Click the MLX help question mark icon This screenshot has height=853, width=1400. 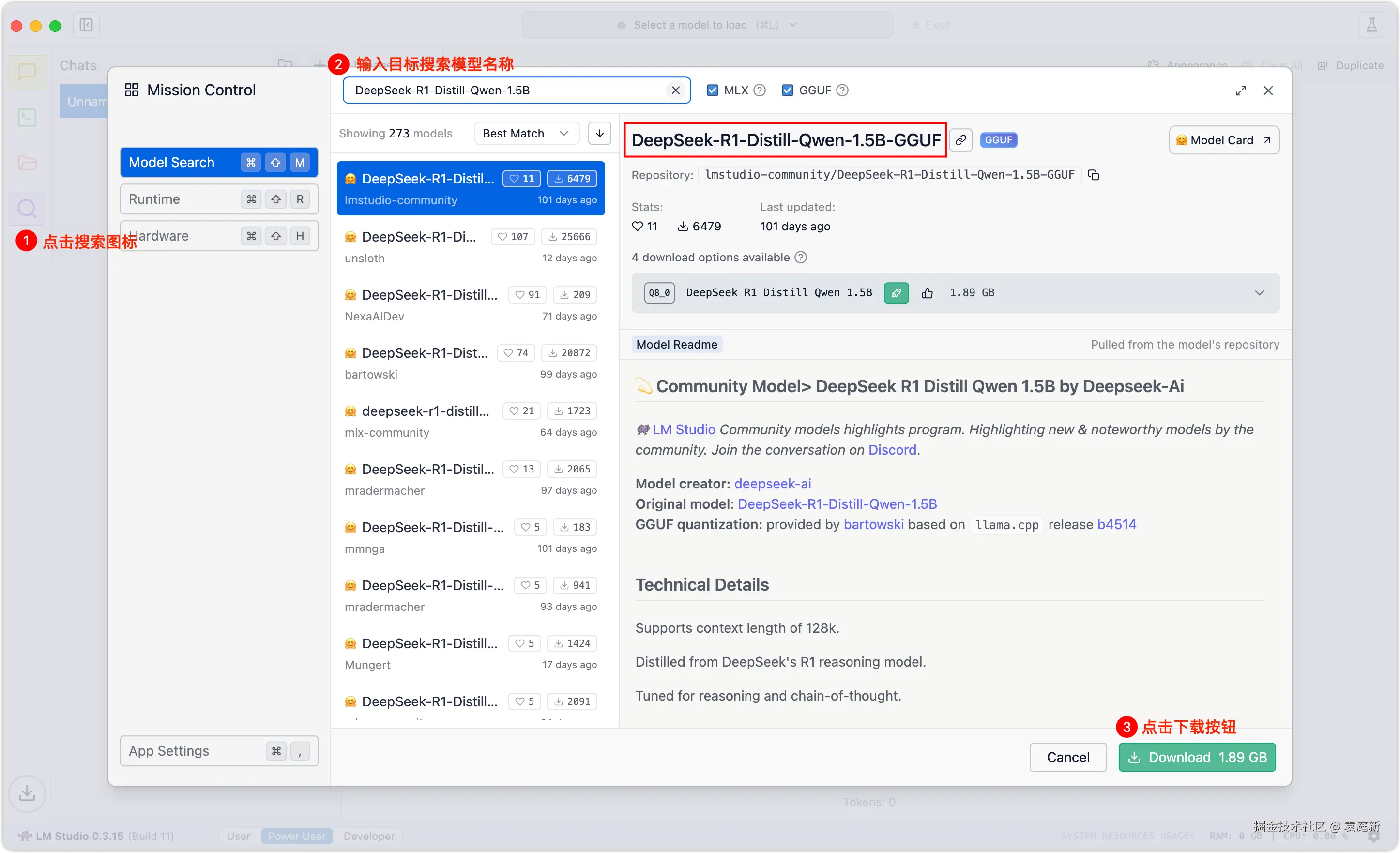click(x=760, y=91)
